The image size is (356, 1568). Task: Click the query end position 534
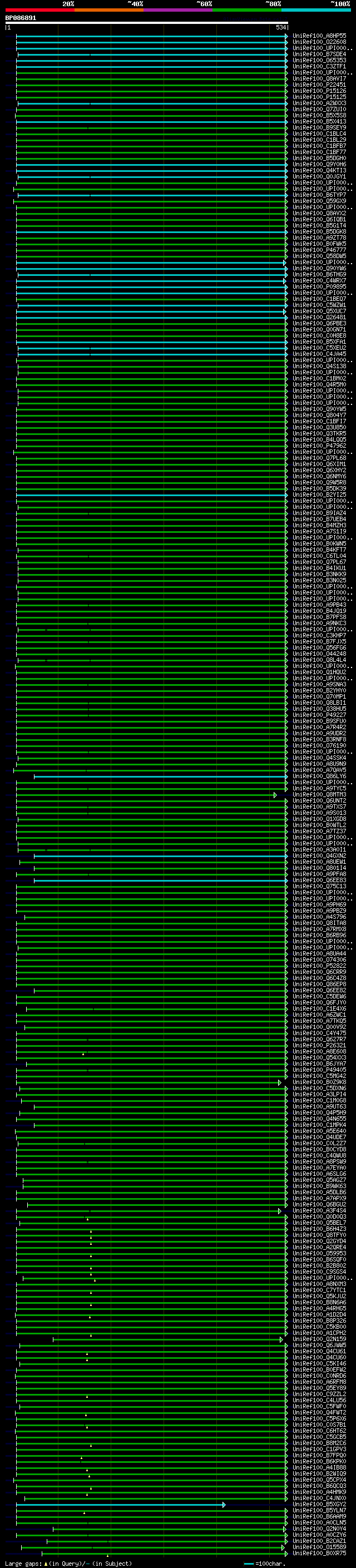[x=281, y=28]
